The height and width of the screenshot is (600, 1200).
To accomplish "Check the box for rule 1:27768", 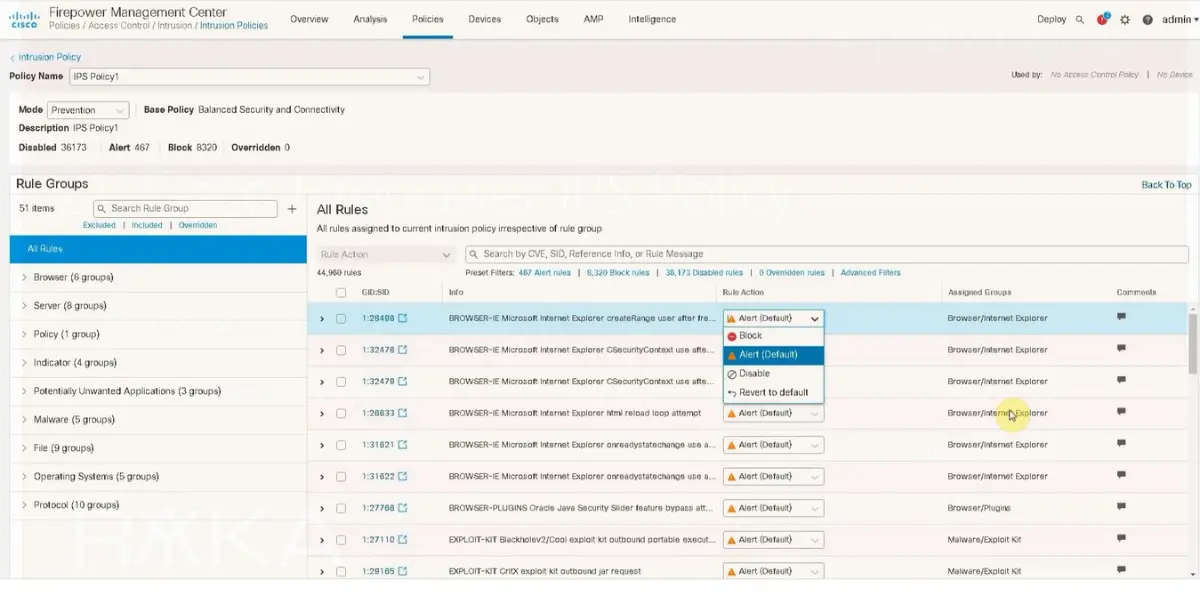I will click(x=341, y=508).
